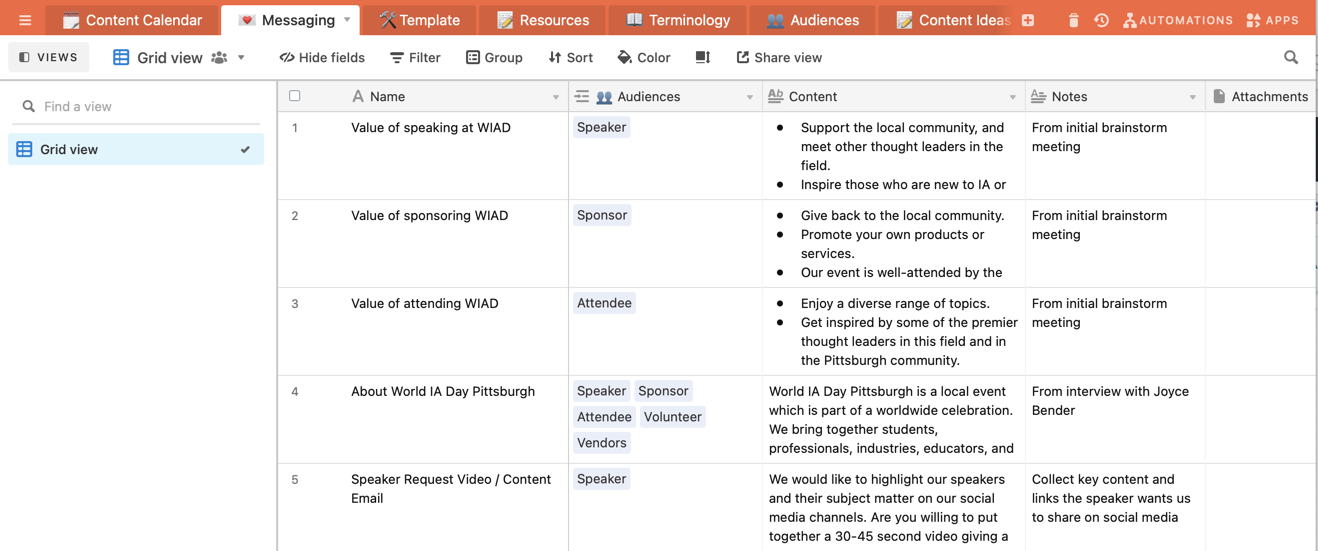This screenshot has height=551, width=1318.
Task: Open collaborators icon next to Grid view
Action: coord(219,58)
